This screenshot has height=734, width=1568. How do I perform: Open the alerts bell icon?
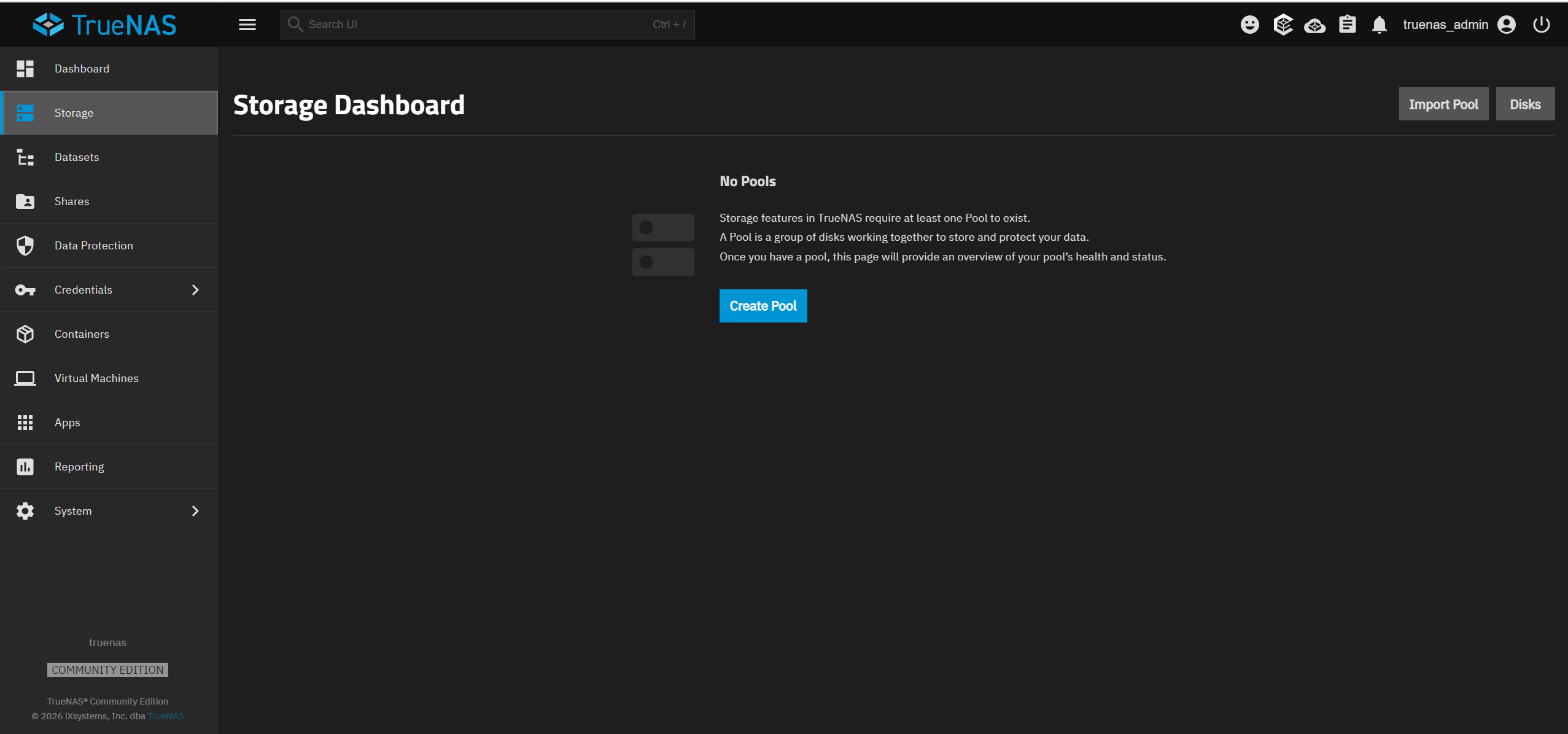(1380, 25)
